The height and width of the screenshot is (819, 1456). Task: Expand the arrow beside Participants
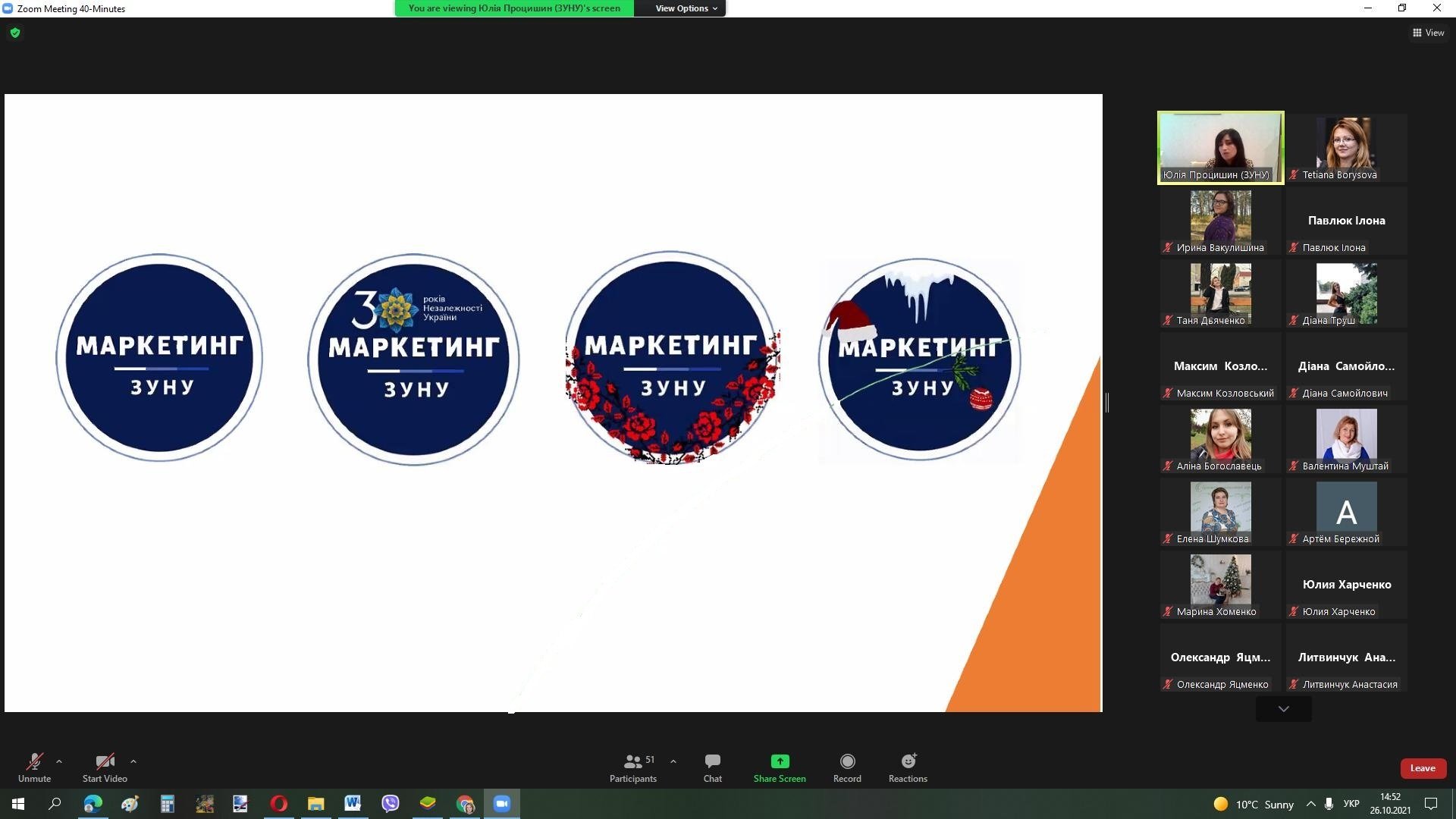pos(673,761)
